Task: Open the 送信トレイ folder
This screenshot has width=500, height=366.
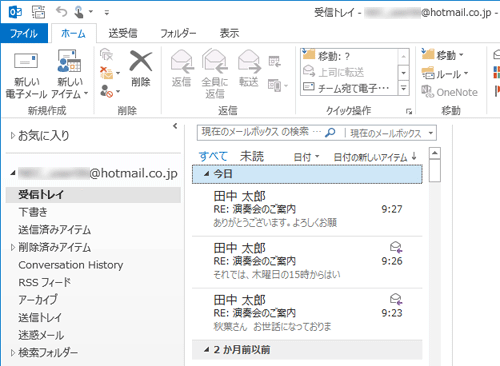Action: 40,317
